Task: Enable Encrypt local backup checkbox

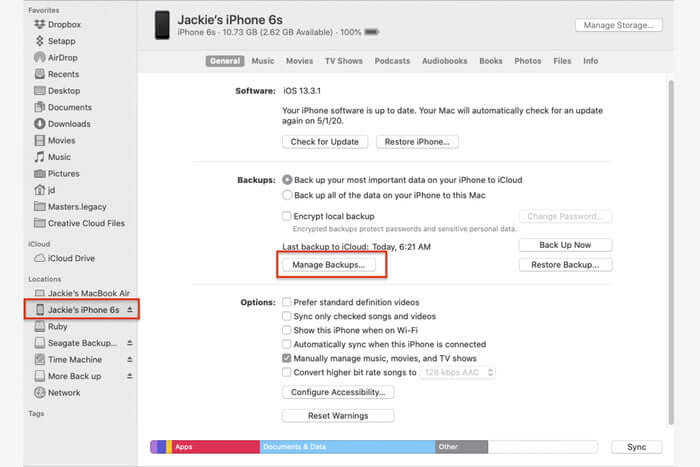Action: pos(287,216)
